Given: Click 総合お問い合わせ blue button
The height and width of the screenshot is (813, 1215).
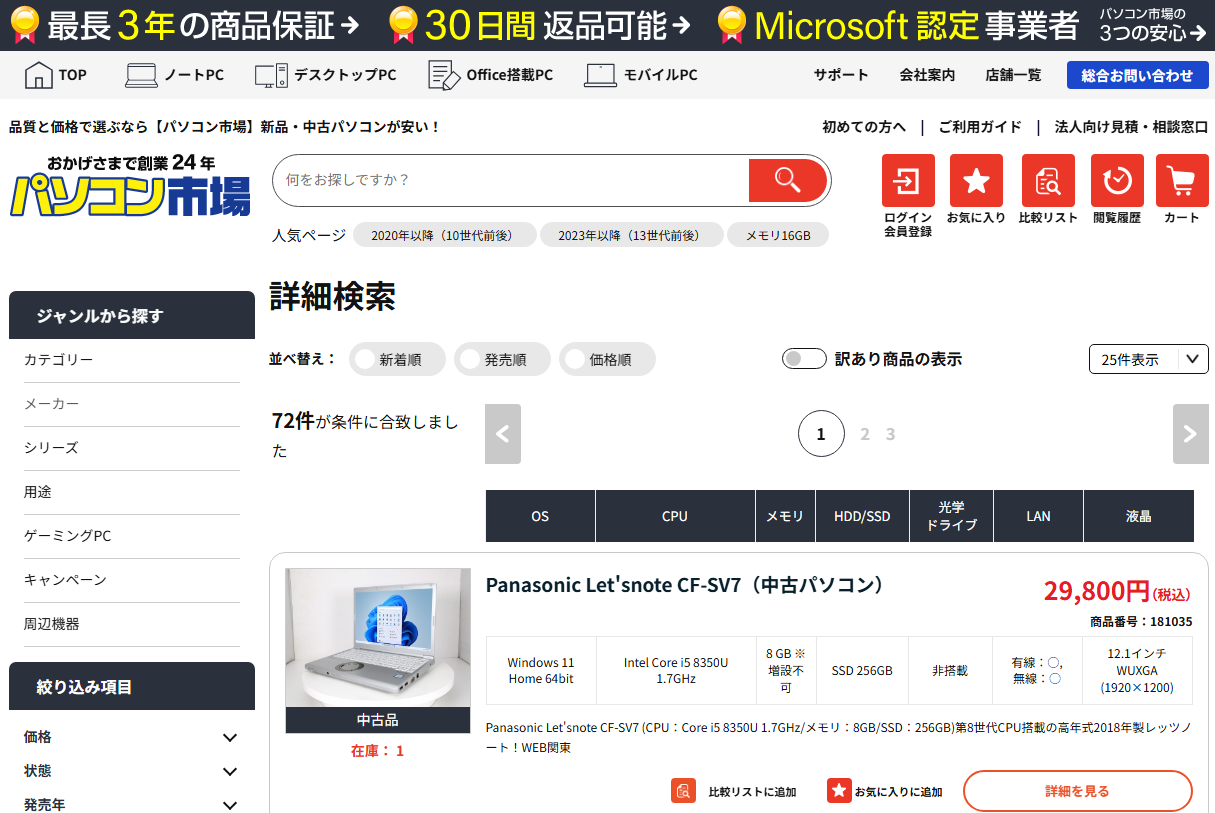Looking at the screenshot, I should pyautogui.click(x=1137, y=75).
